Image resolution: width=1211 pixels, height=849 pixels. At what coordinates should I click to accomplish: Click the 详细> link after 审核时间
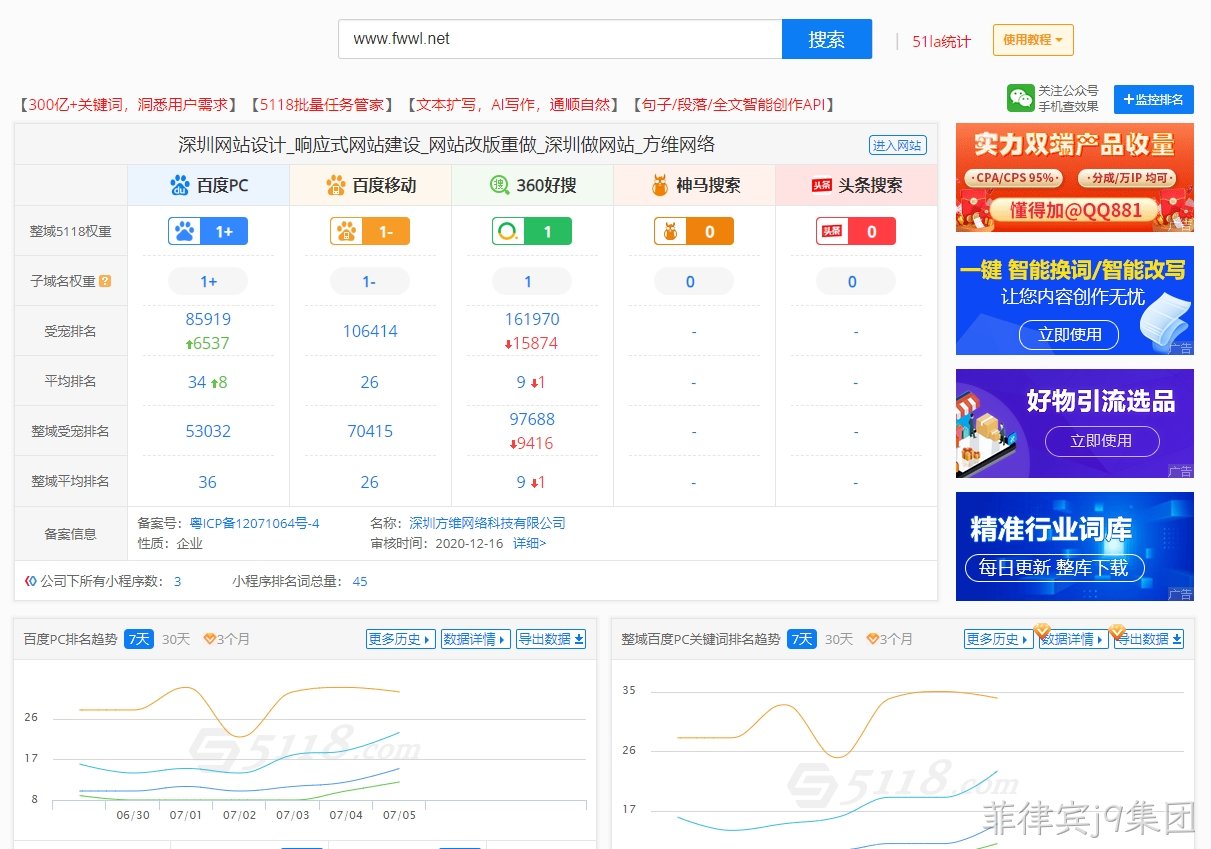click(530, 544)
